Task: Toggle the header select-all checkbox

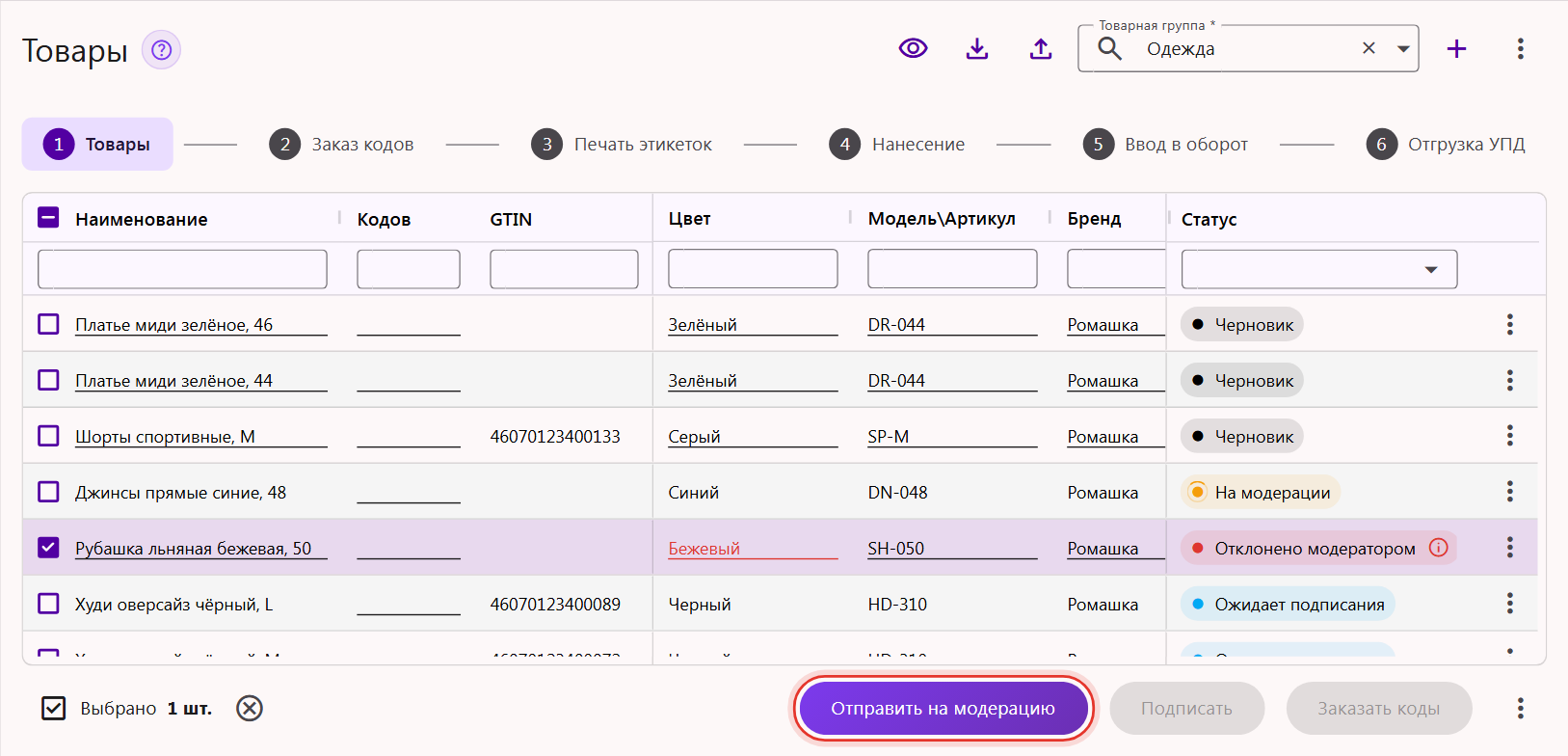Action: coord(48,218)
